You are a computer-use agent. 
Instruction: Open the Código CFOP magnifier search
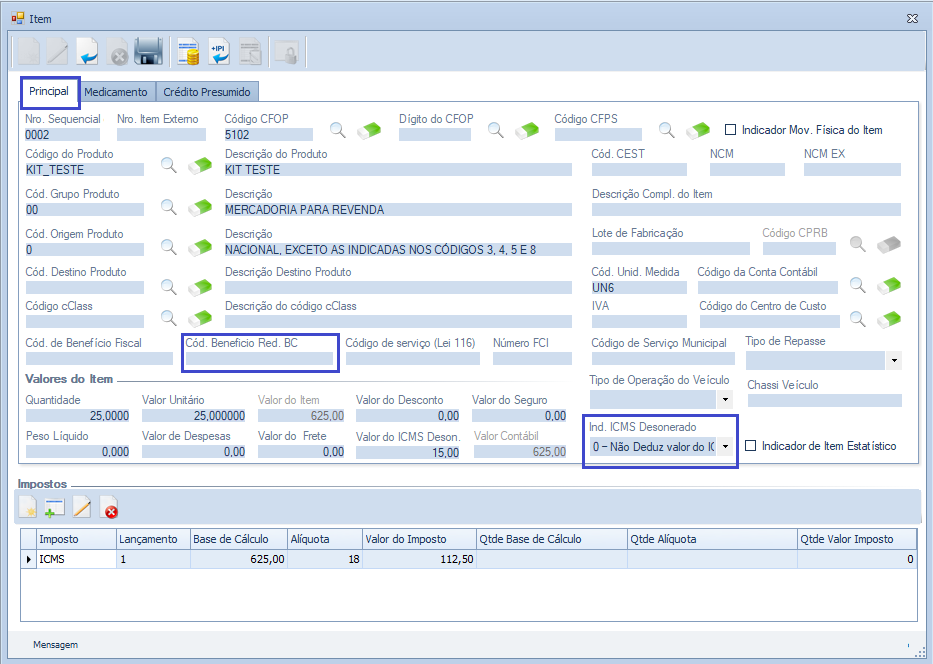pyautogui.click(x=338, y=130)
